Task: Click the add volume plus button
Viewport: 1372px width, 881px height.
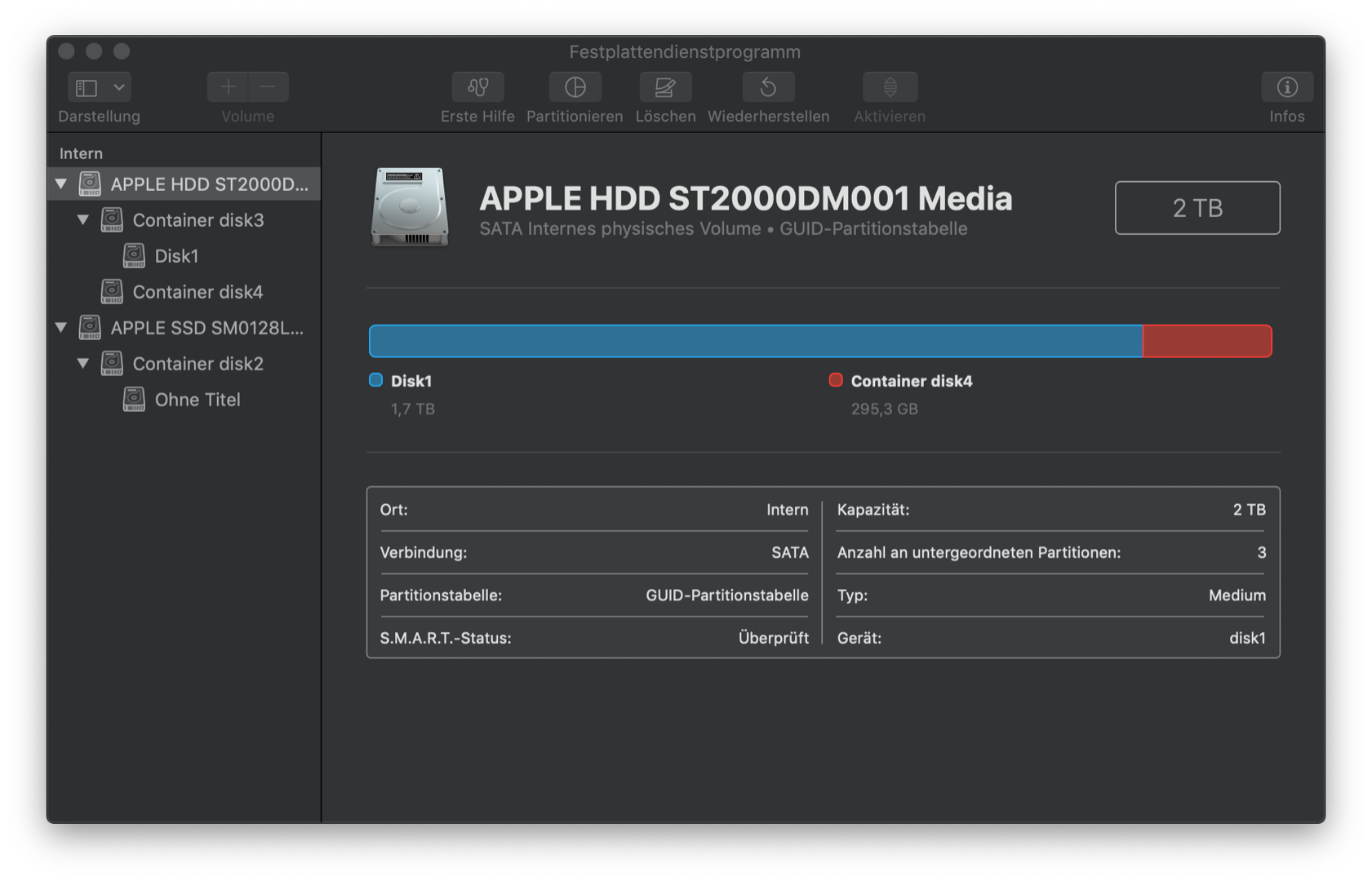Action: (x=229, y=87)
